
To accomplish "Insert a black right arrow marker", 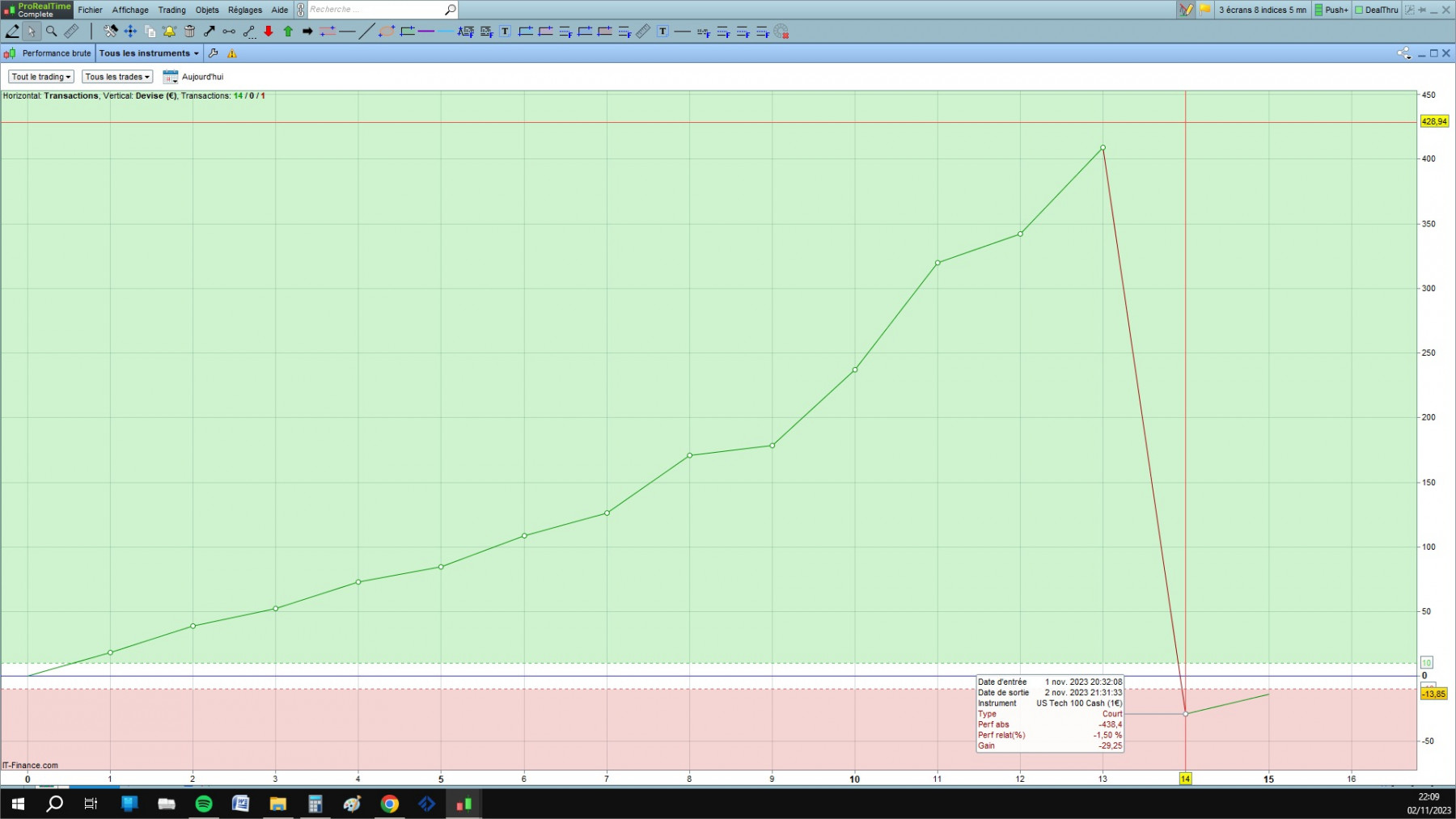I will (x=307, y=32).
